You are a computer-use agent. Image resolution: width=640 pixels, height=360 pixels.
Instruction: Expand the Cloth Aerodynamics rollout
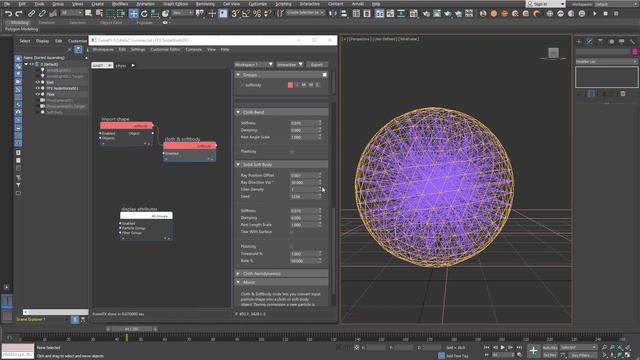point(238,273)
